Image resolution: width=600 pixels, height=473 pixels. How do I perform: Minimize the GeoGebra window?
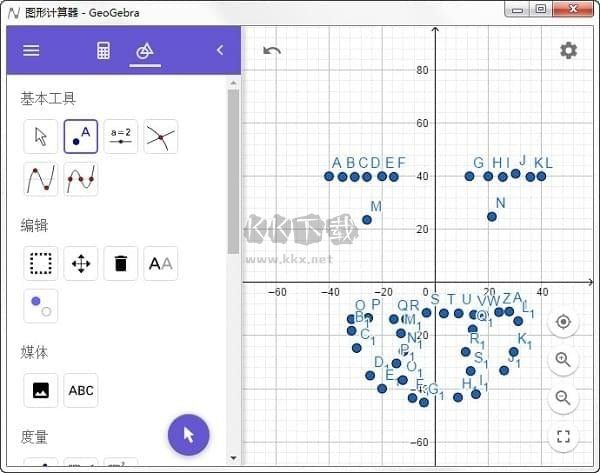[517, 10]
